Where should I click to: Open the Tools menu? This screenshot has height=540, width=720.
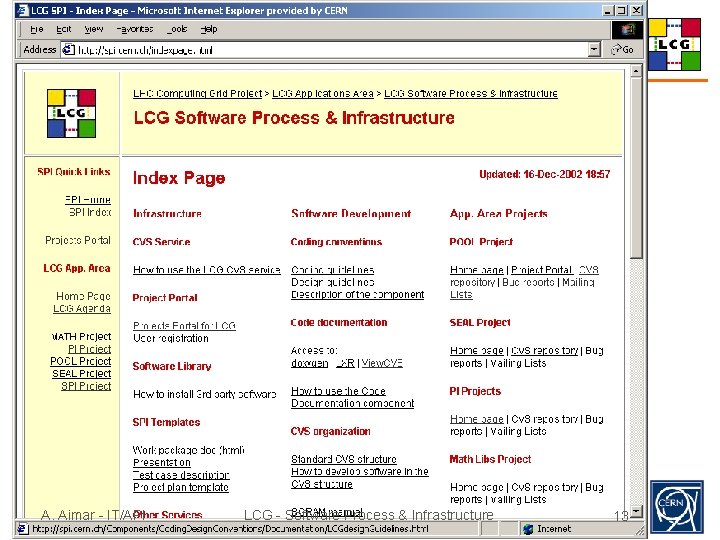[177, 29]
